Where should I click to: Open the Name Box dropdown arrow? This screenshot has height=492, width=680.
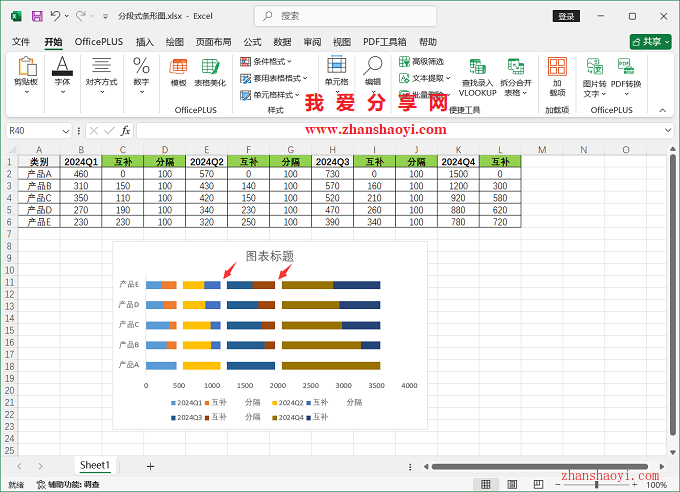[x=66, y=130]
